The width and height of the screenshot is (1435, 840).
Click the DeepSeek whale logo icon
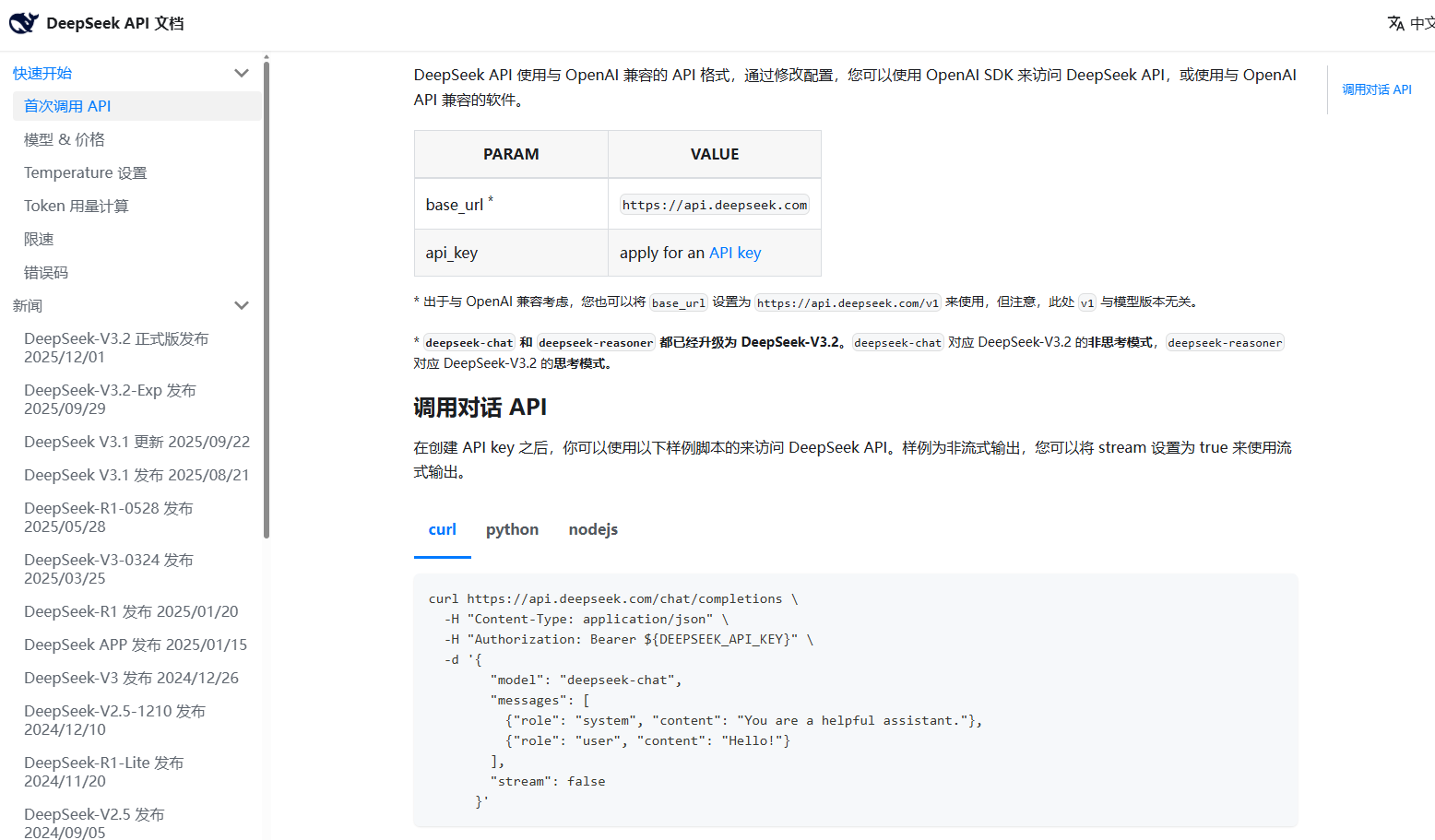point(24,23)
